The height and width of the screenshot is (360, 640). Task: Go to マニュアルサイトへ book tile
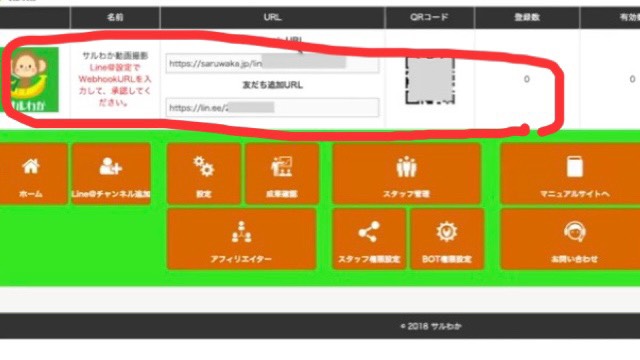pyautogui.click(x=571, y=174)
